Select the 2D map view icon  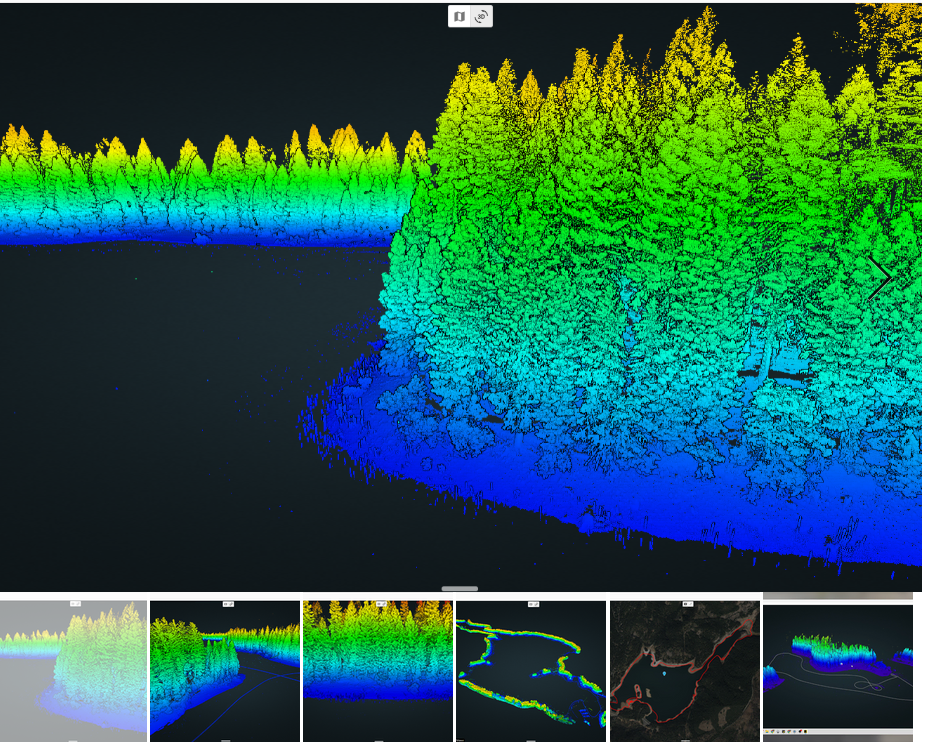tap(460, 16)
